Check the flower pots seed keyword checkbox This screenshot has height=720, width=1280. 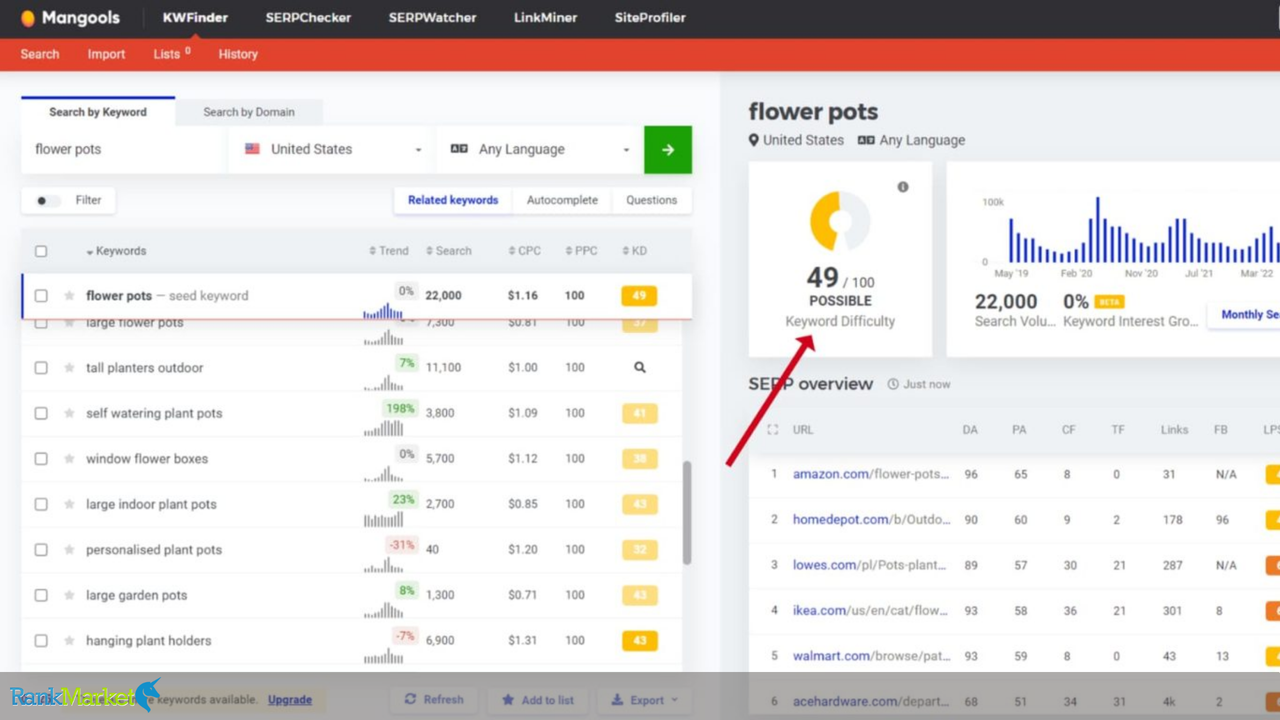[41, 296]
